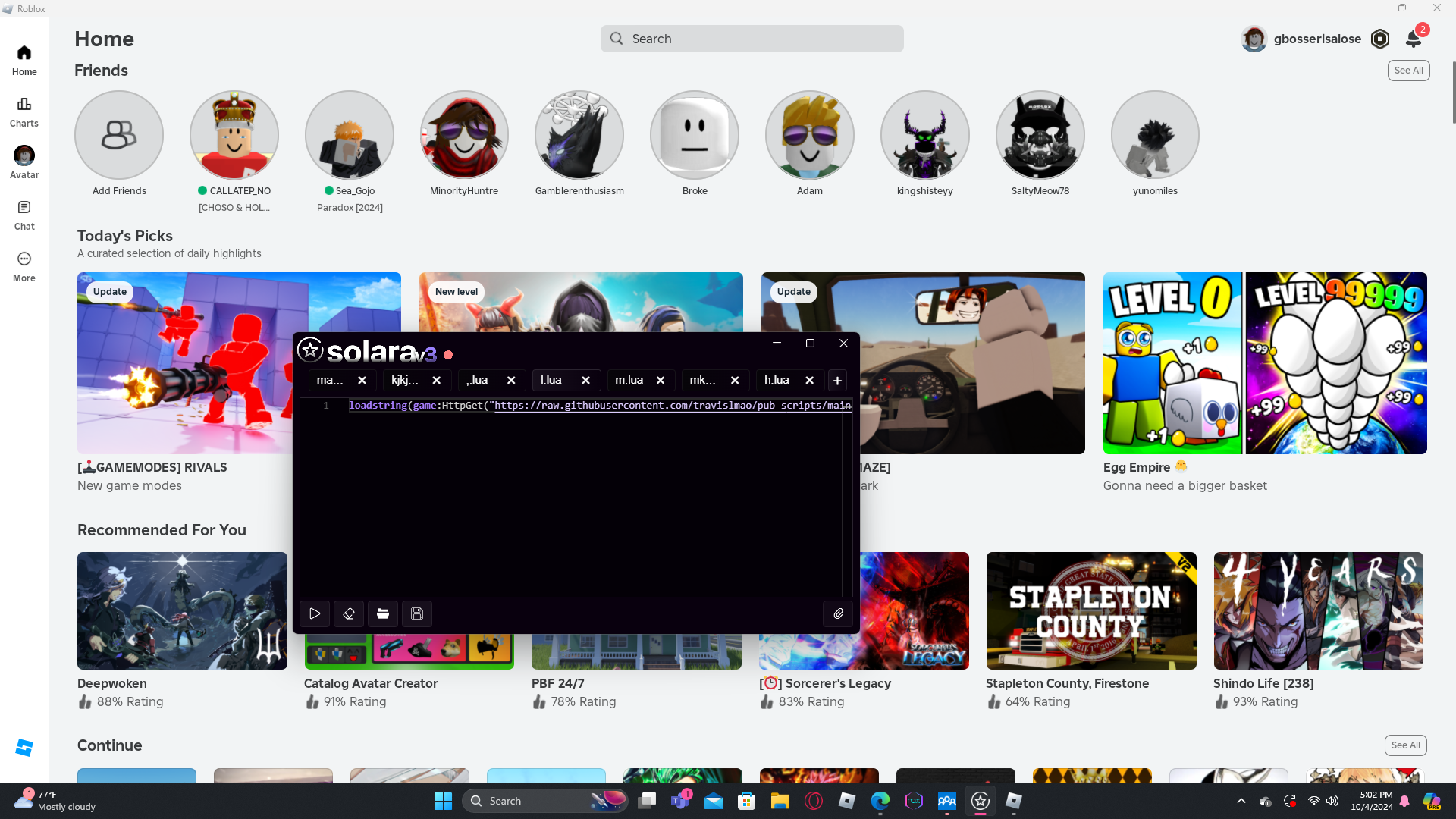Open friend Sea_Gojo's profile
Image resolution: width=1456 pixels, height=819 pixels.
(350, 135)
